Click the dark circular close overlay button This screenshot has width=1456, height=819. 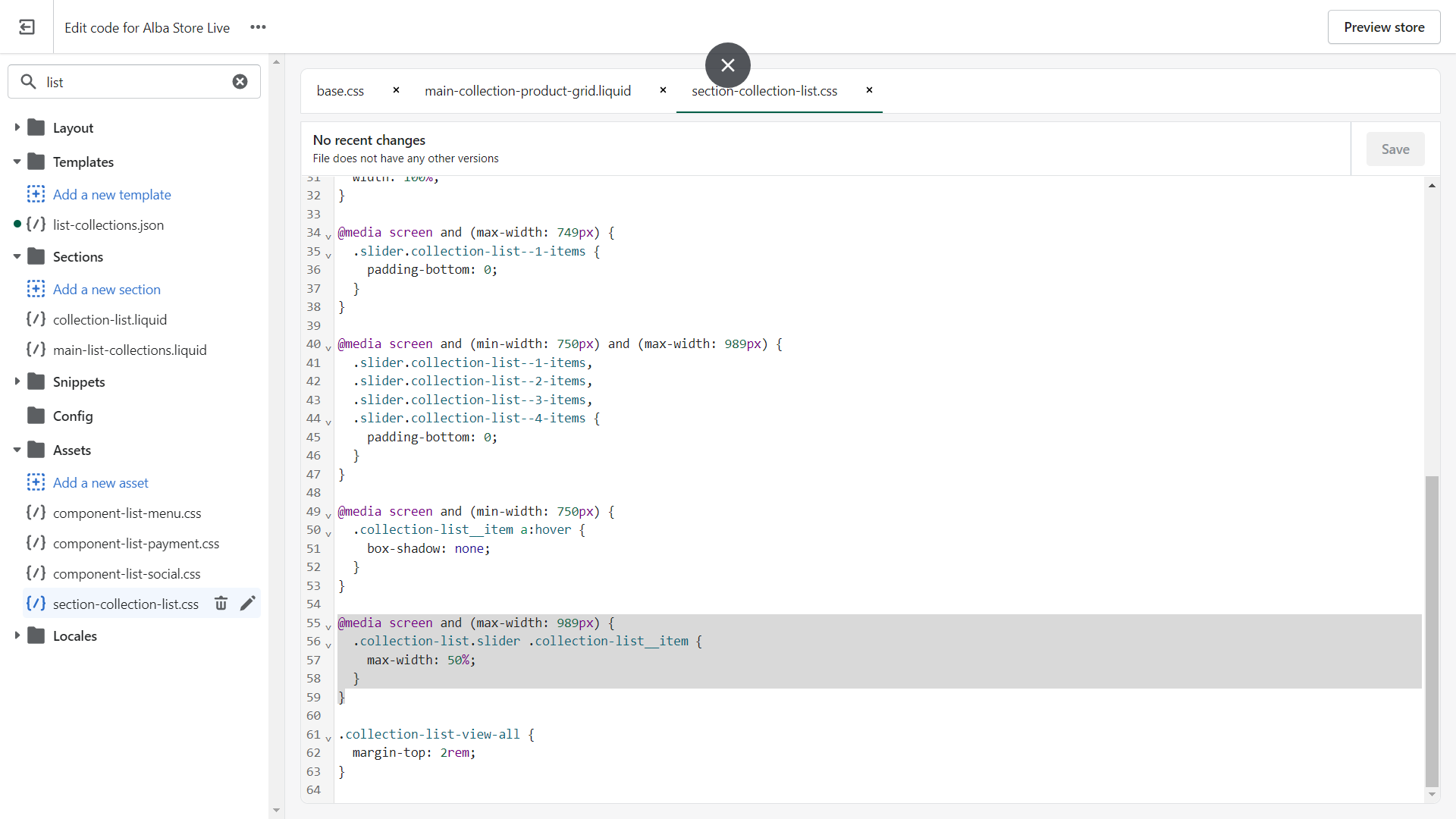click(727, 65)
